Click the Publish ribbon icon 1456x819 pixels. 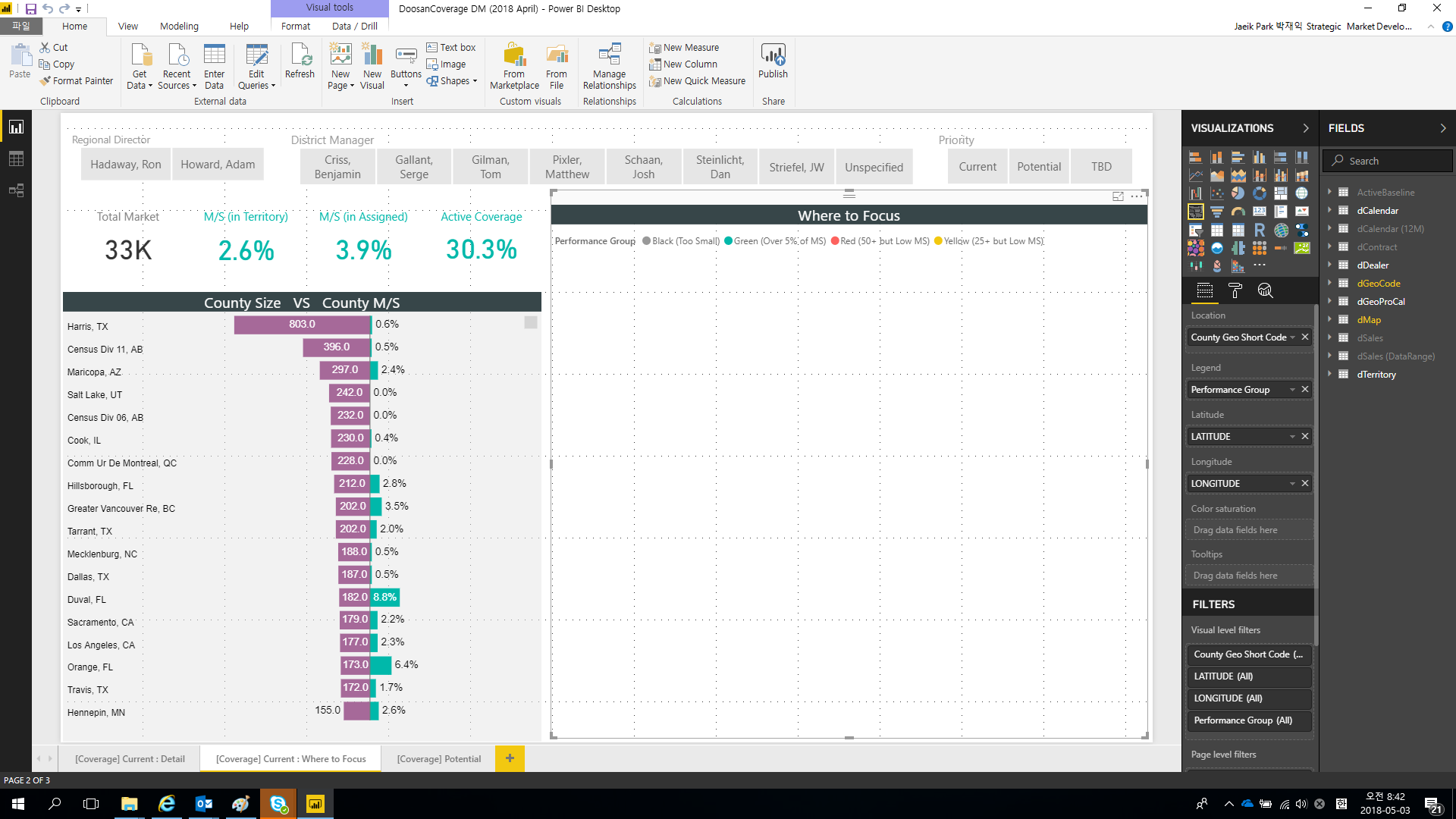[x=773, y=61]
